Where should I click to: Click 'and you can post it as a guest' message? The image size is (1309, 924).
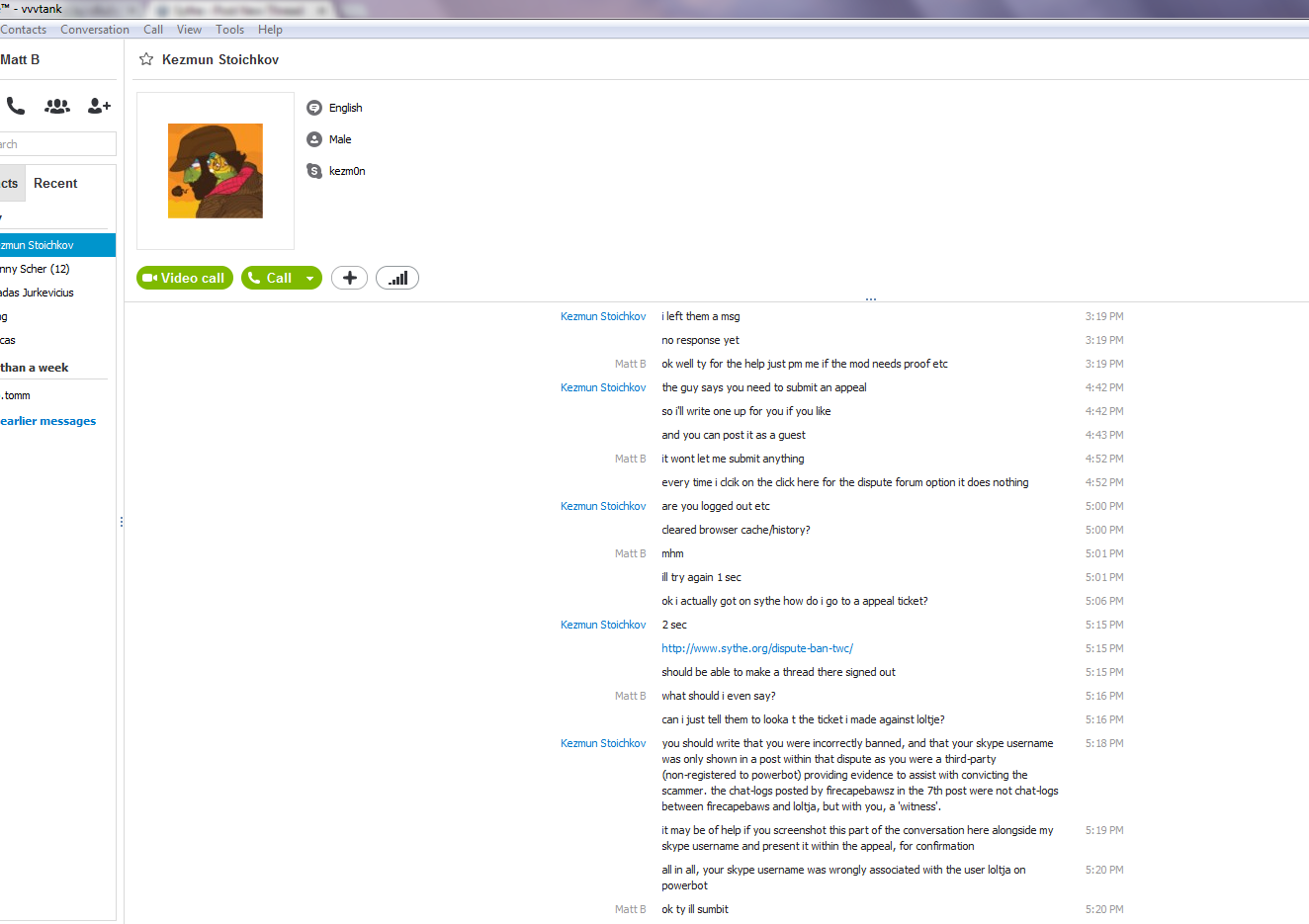pos(734,435)
